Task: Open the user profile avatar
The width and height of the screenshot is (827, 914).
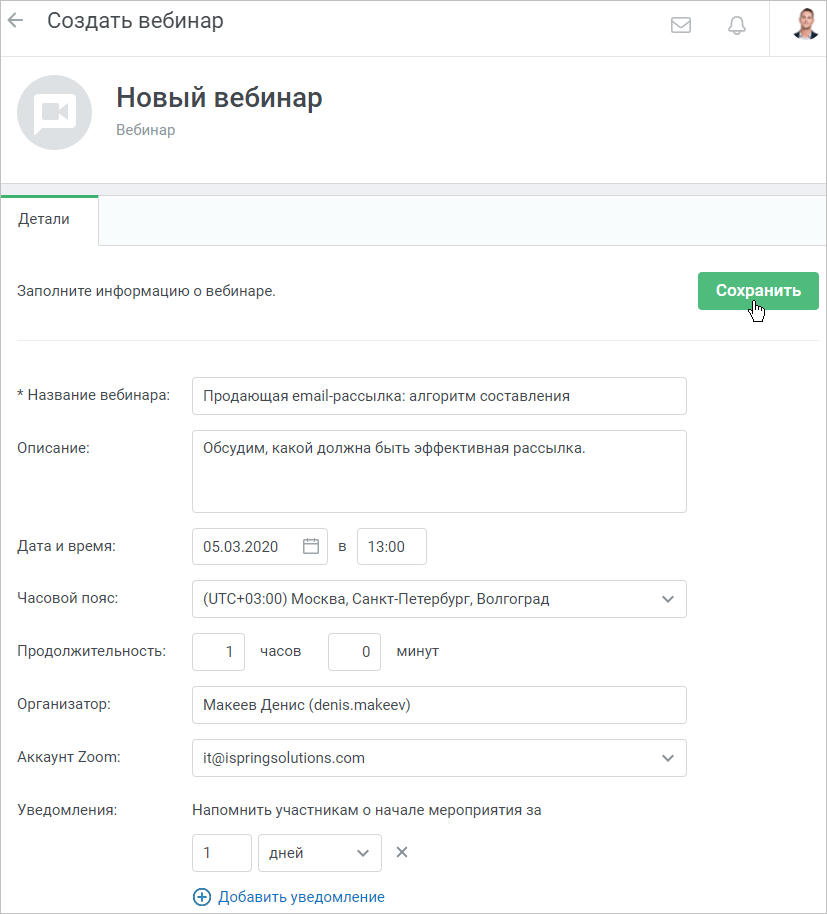Action: pos(805,24)
